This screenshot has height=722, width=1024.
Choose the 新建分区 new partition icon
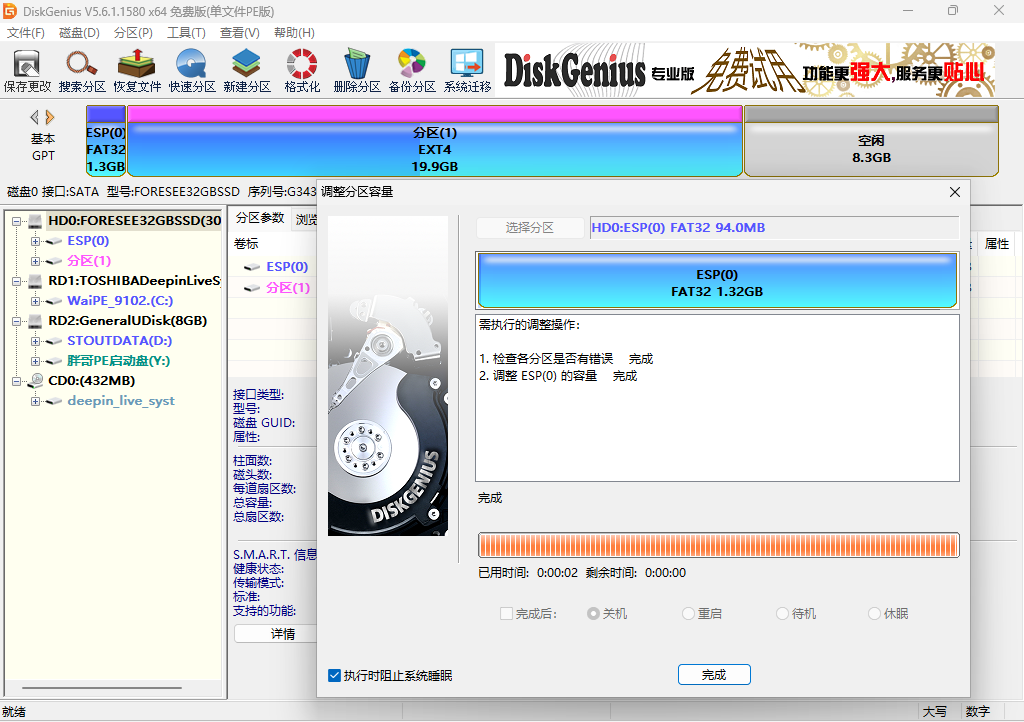(247, 71)
